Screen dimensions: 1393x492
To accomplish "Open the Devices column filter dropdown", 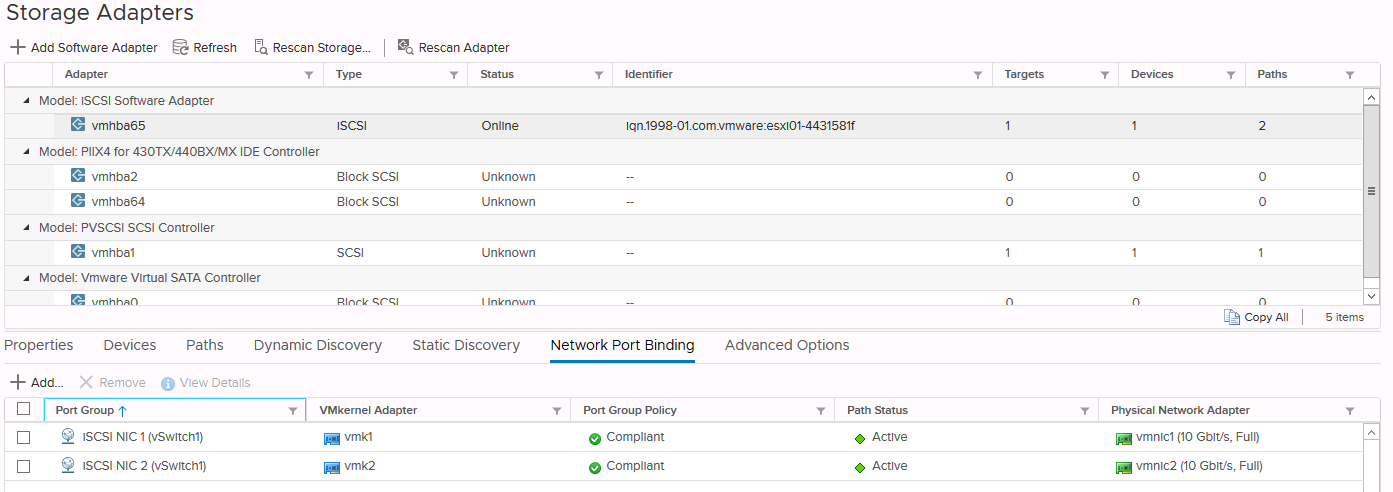I will pyautogui.click(x=1231, y=75).
